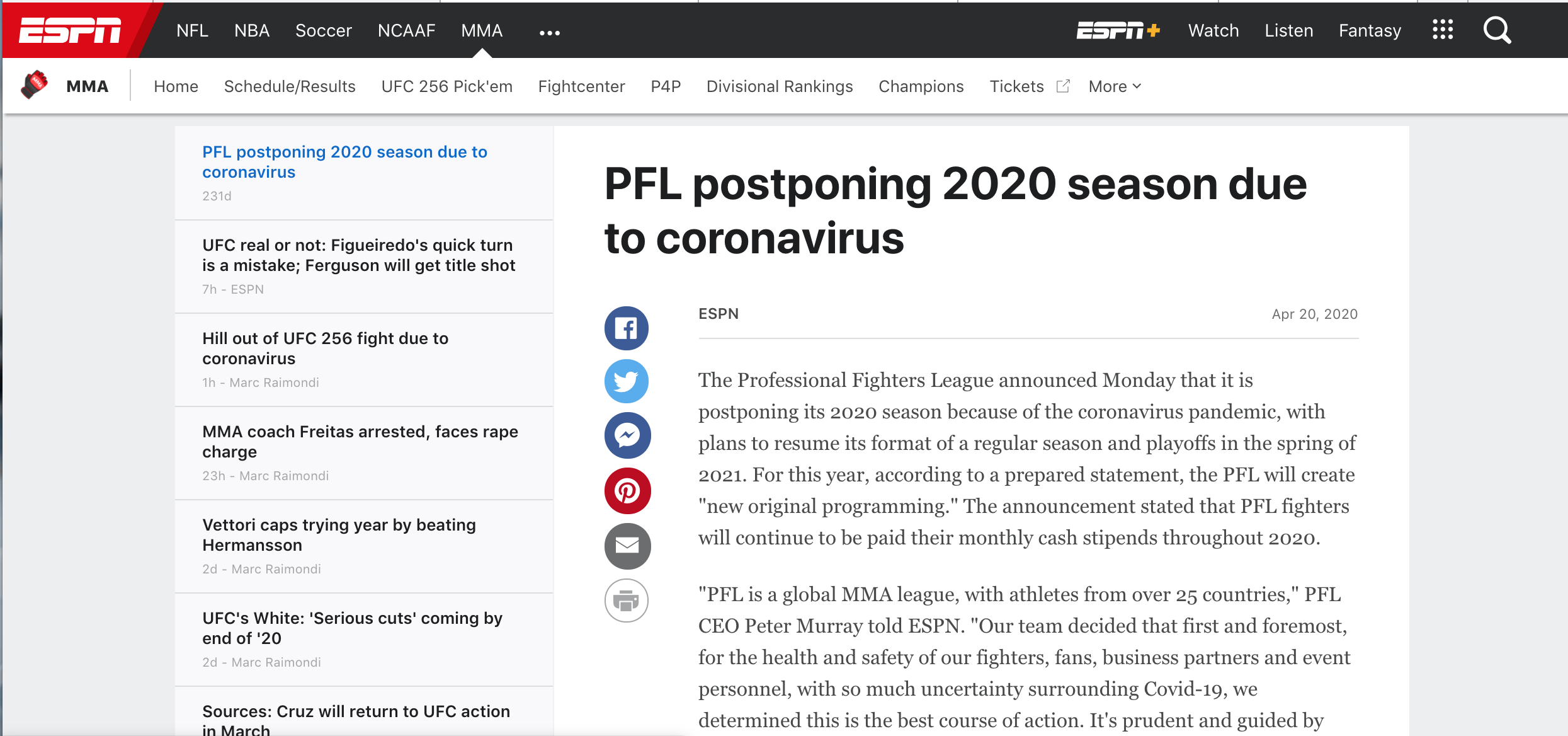Screen dimensions: 1568x736
Task: Click the Watch button in header
Action: (x=1213, y=30)
